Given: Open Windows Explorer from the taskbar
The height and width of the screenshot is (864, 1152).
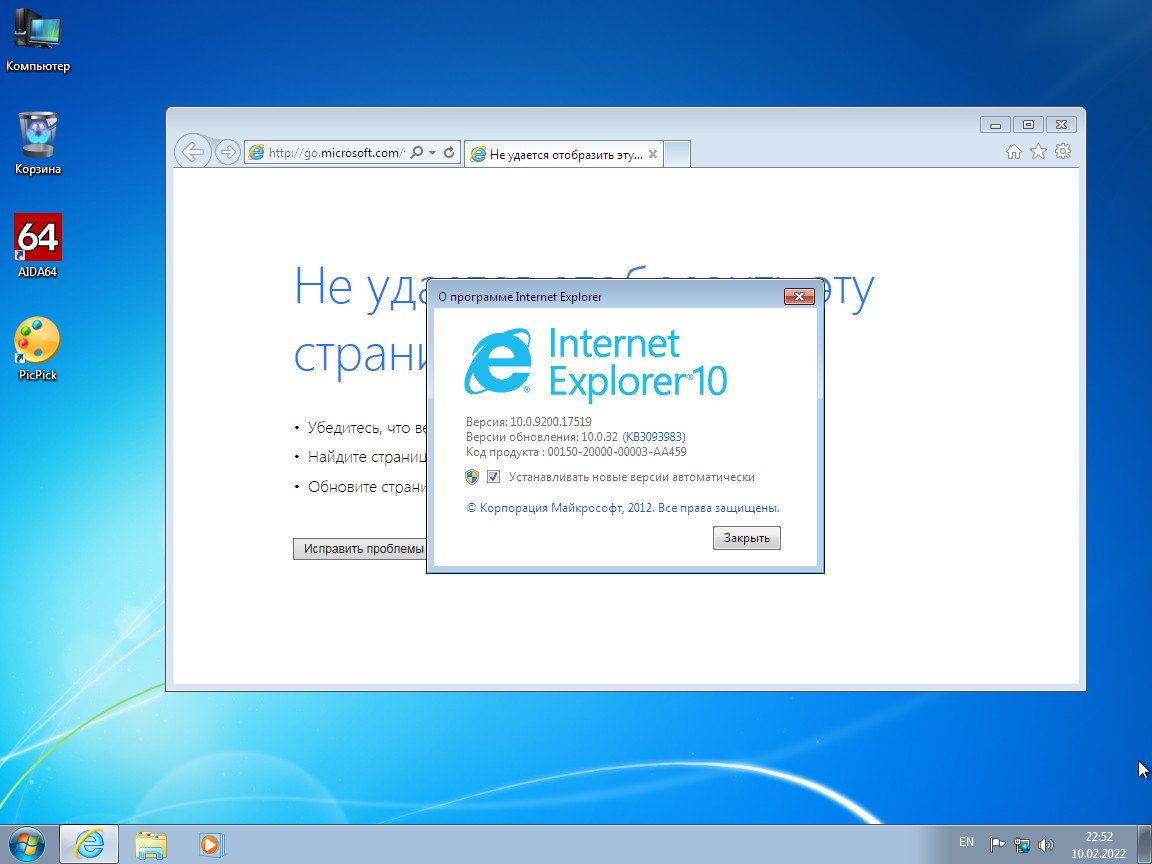Looking at the screenshot, I should (151, 844).
